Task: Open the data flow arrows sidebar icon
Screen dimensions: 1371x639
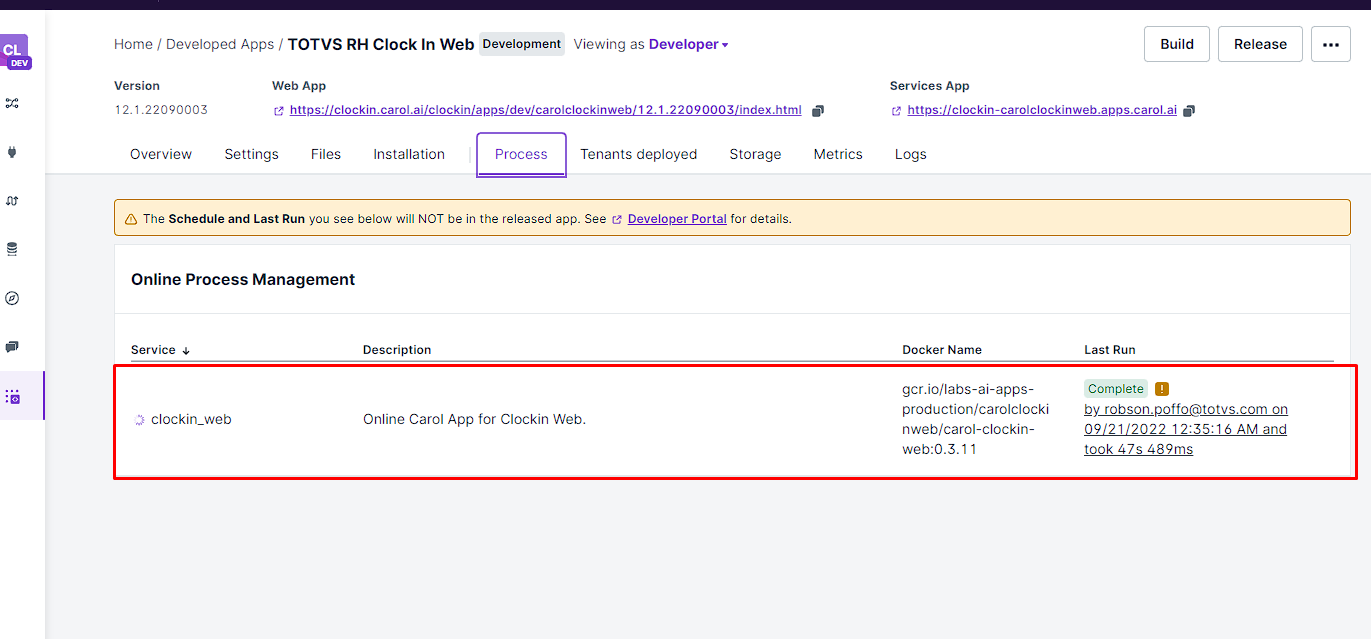Action: pos(12,201)
